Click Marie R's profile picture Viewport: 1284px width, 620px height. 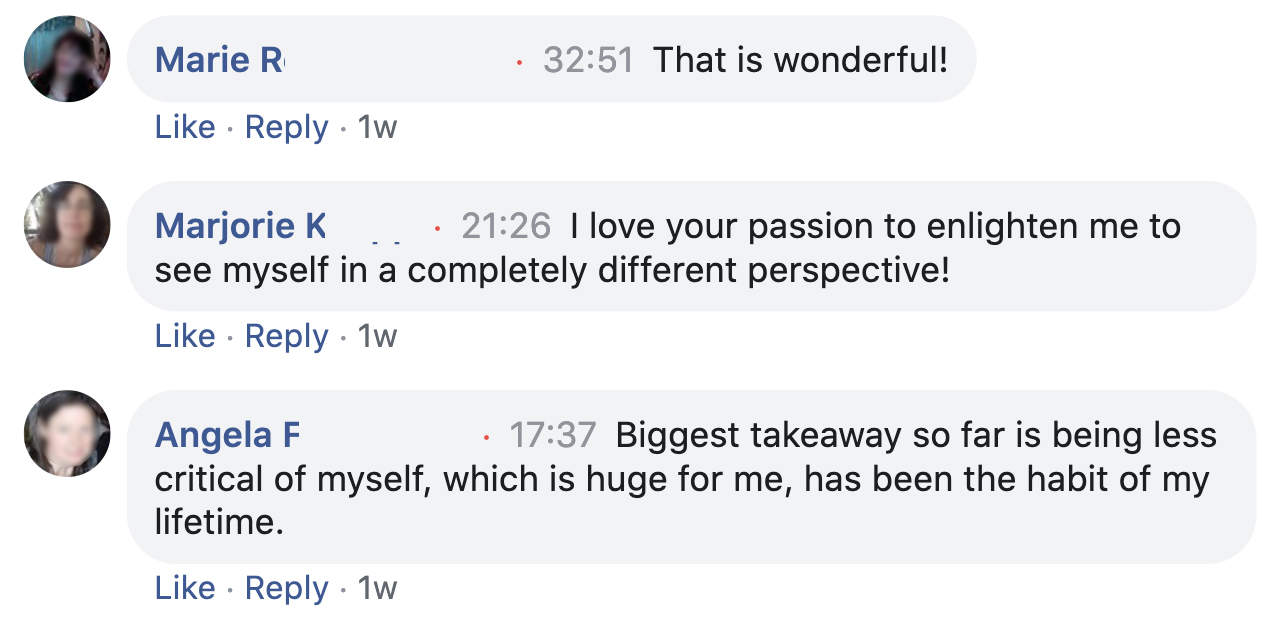pos(67,58)
